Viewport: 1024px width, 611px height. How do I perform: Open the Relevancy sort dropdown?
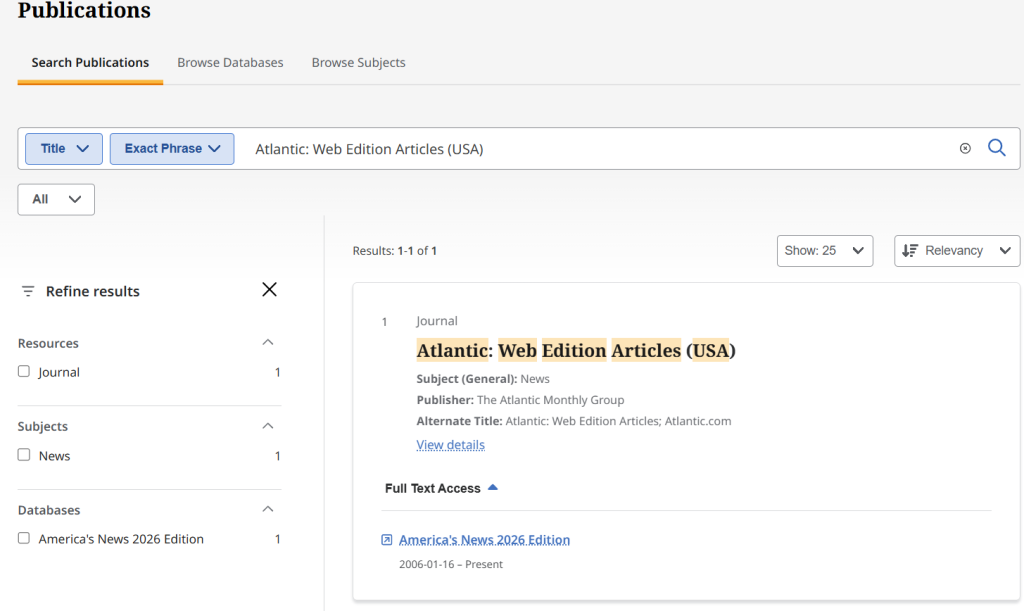957,251
